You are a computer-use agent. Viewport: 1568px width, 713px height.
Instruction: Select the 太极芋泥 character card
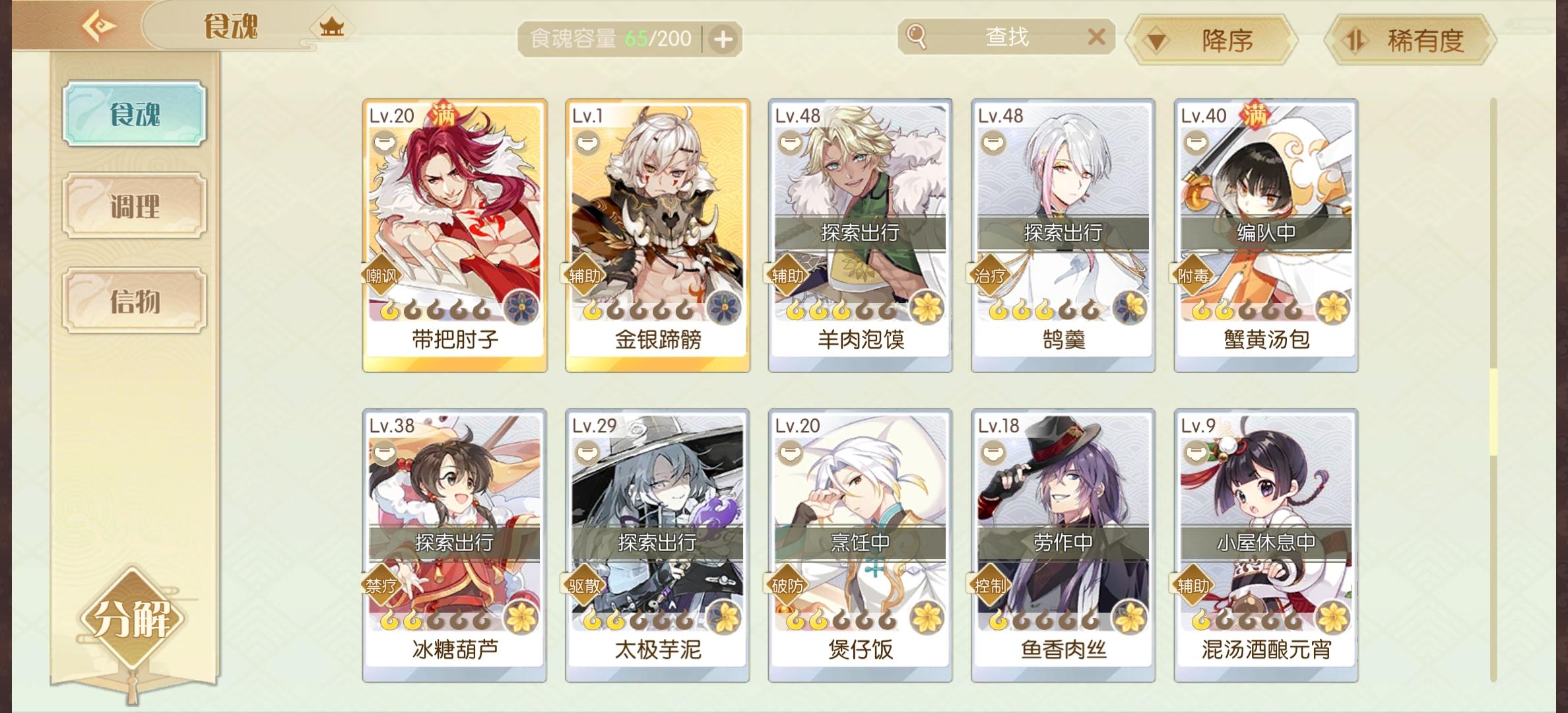point(657,546)
